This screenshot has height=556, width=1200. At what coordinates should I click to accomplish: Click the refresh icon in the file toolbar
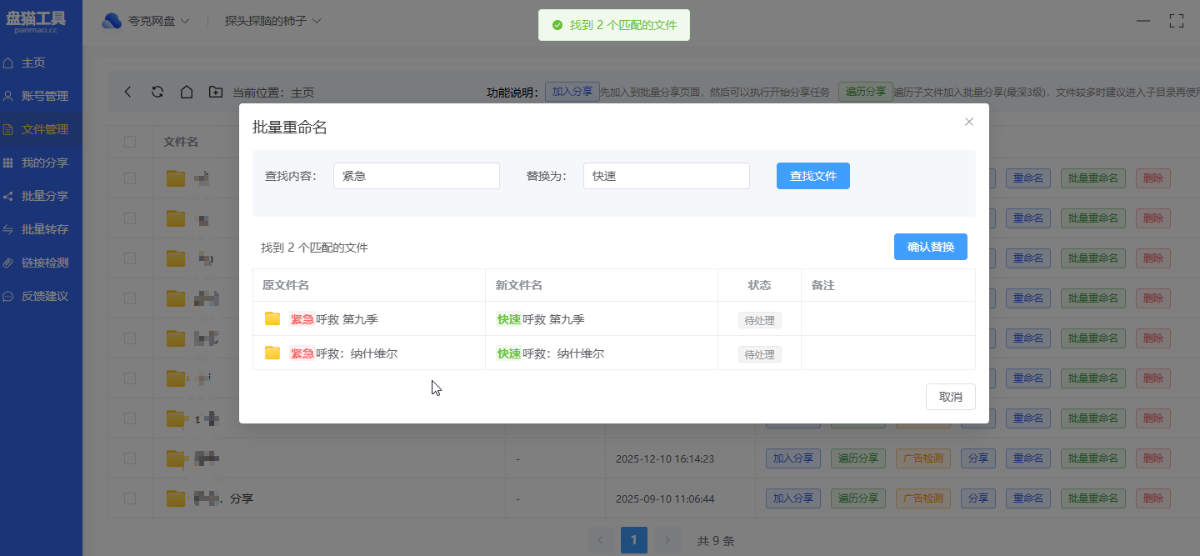pos(157,92)
